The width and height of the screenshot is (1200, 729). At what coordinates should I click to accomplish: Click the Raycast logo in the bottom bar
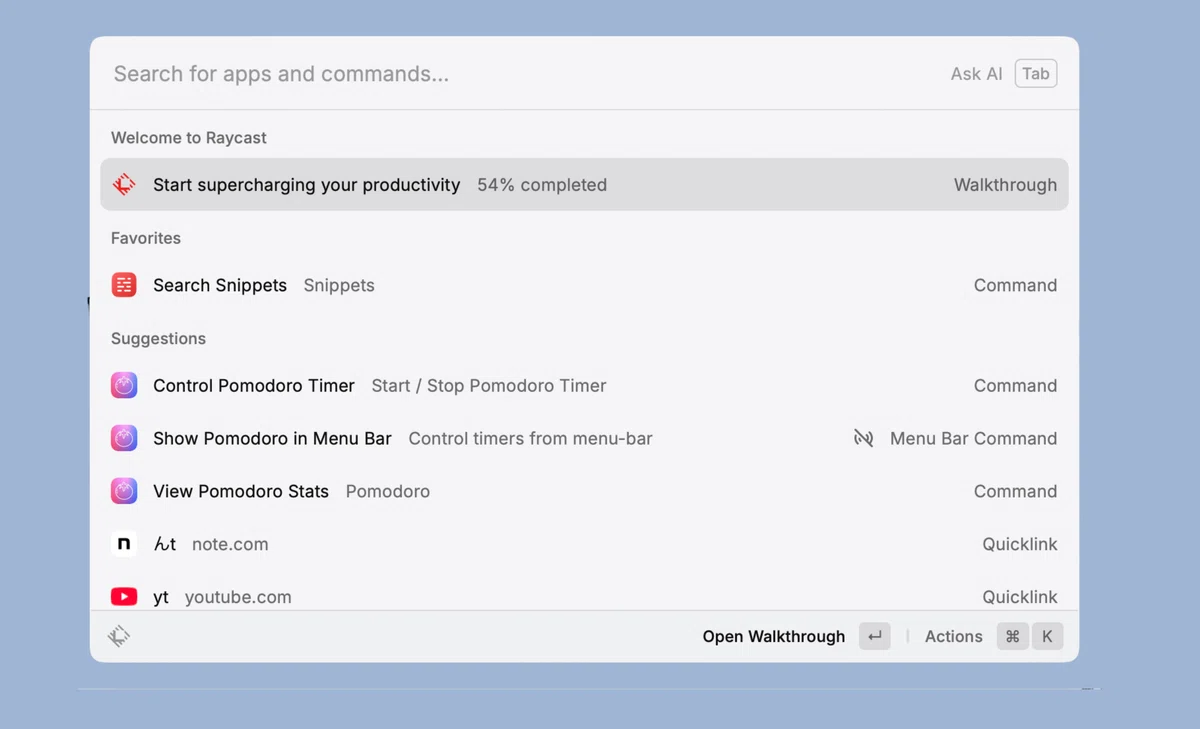point(119,636)
